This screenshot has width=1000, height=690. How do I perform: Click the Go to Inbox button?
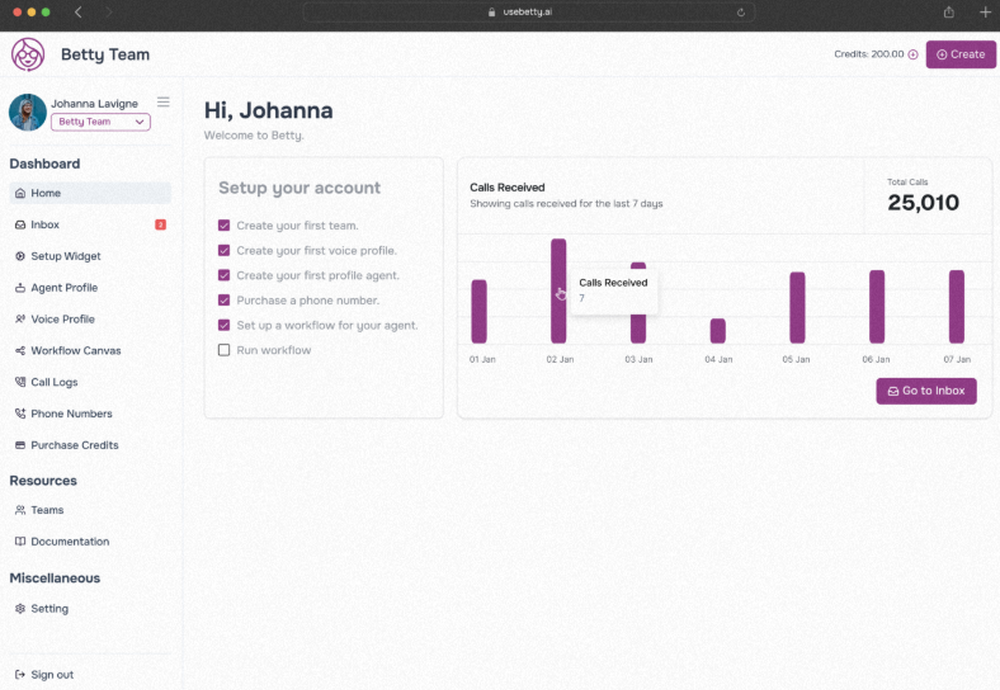926,391
